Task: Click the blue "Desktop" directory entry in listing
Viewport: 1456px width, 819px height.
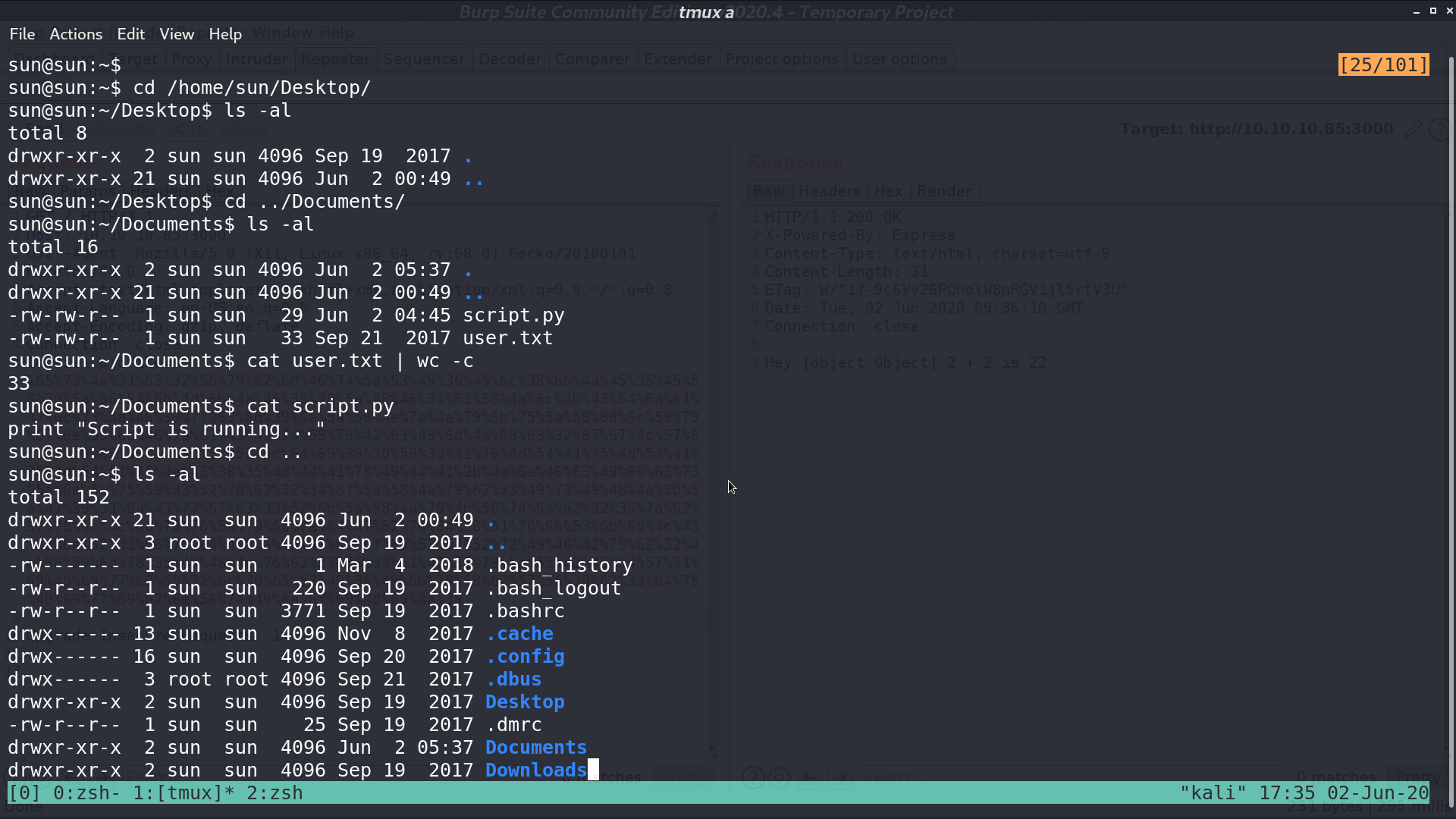Action: [x=525, y=702]
